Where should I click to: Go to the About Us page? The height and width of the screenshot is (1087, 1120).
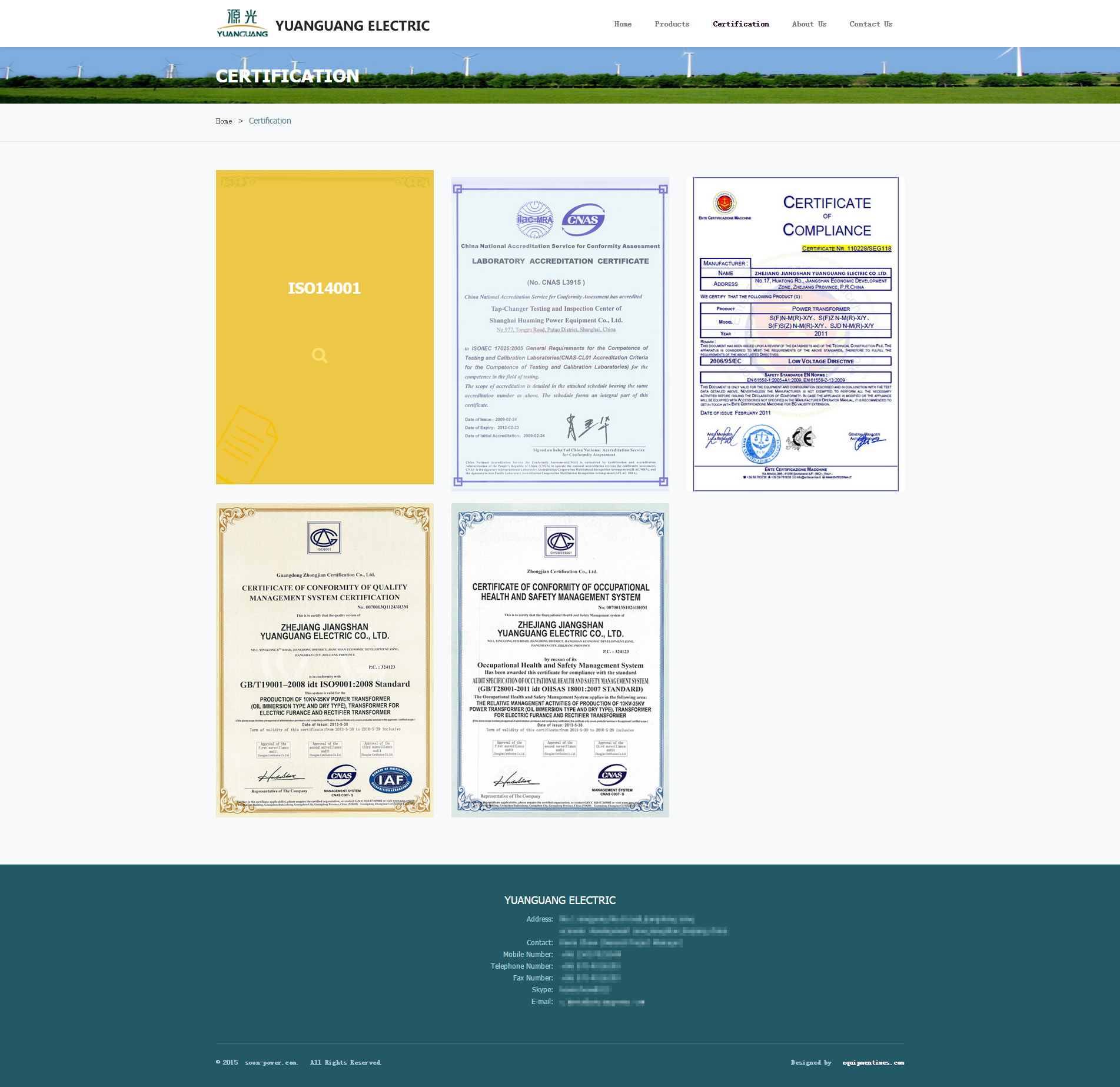pyautogui.click(x=809, y=24)
